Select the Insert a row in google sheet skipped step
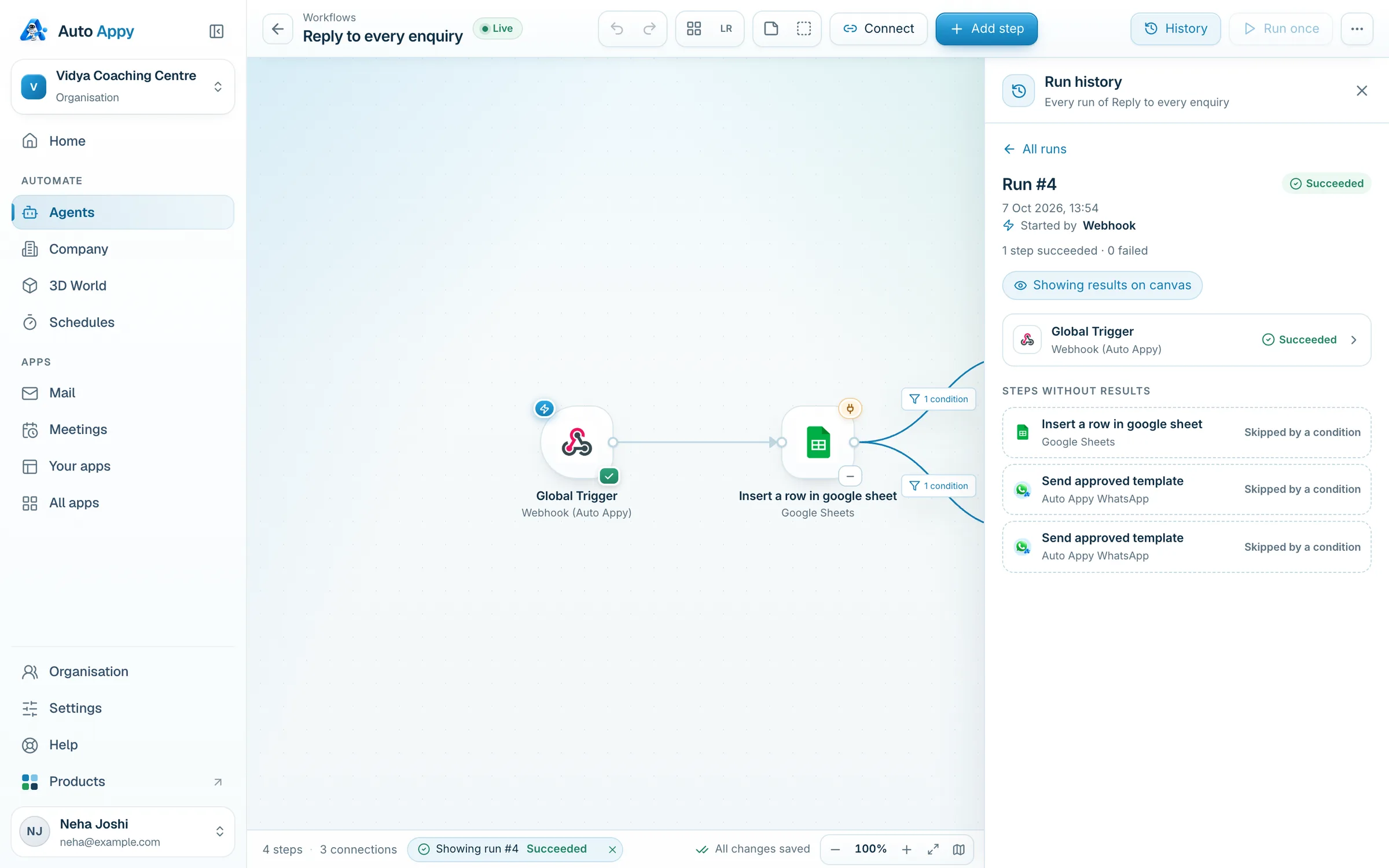The width and height of the screenshot is (1389, 868). [1186, 433]
